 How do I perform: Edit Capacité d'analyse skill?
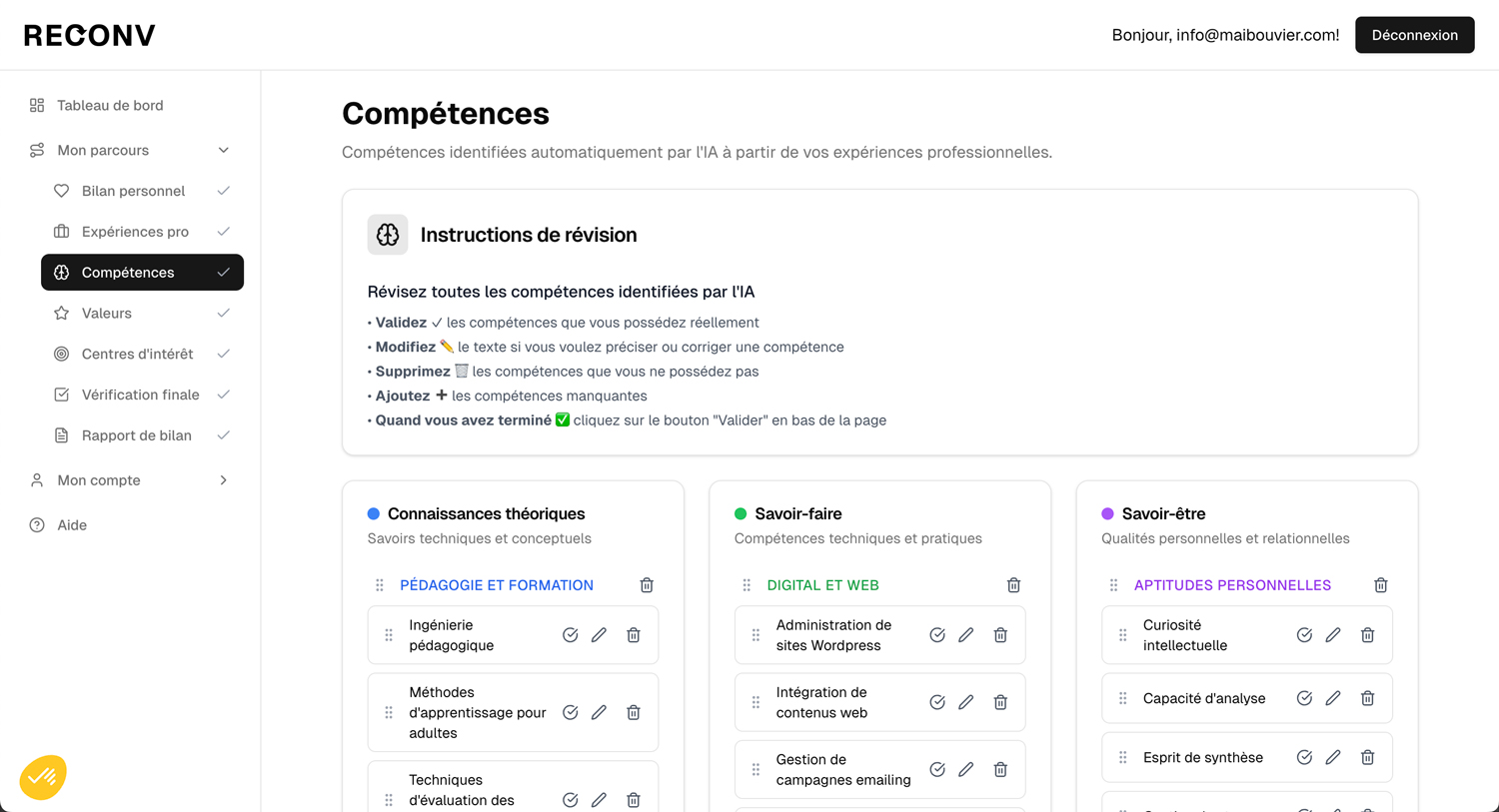1333,698
